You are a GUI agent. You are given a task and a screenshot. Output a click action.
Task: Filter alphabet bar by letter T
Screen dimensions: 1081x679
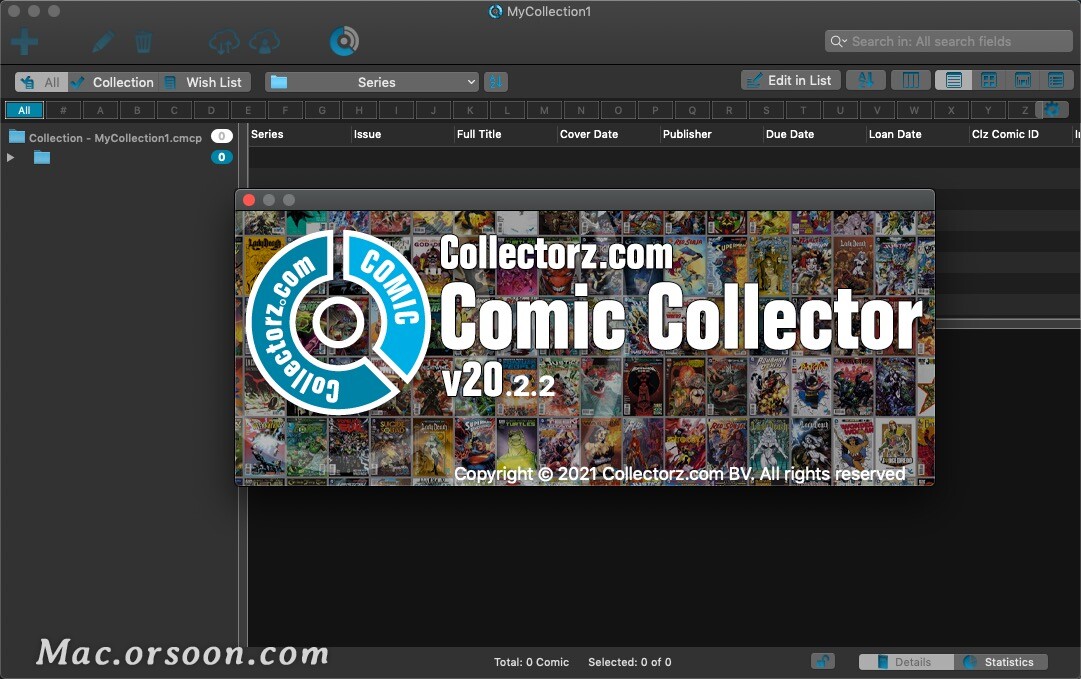pyautogui.click(x=803, y=110)
